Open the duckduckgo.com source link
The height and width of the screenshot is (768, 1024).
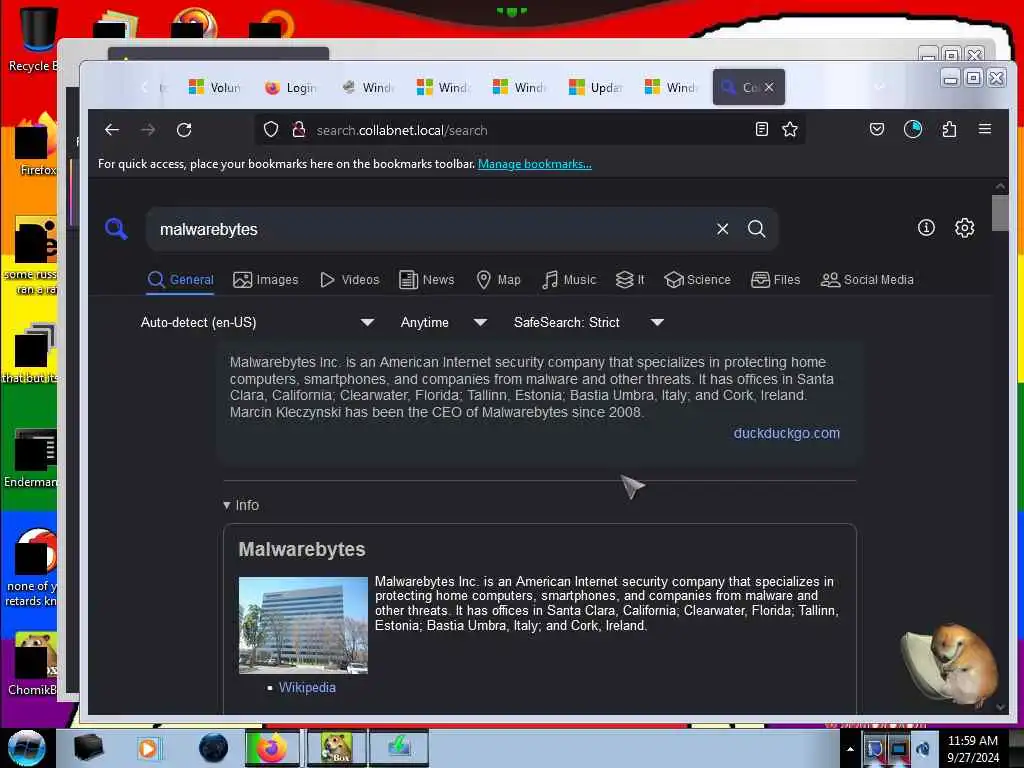point(786,433)
